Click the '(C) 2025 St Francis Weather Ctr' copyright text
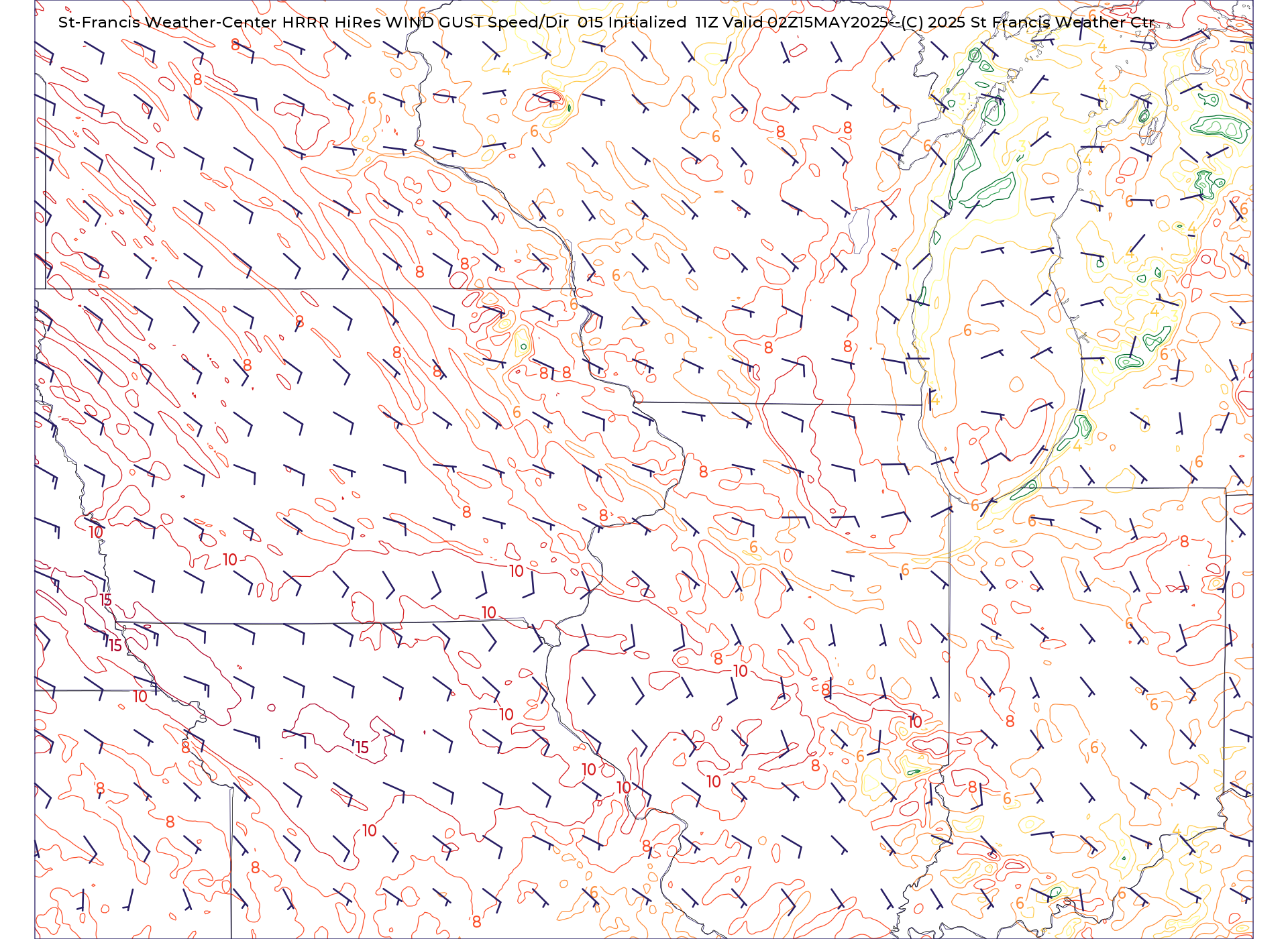 coord(1028,22)
